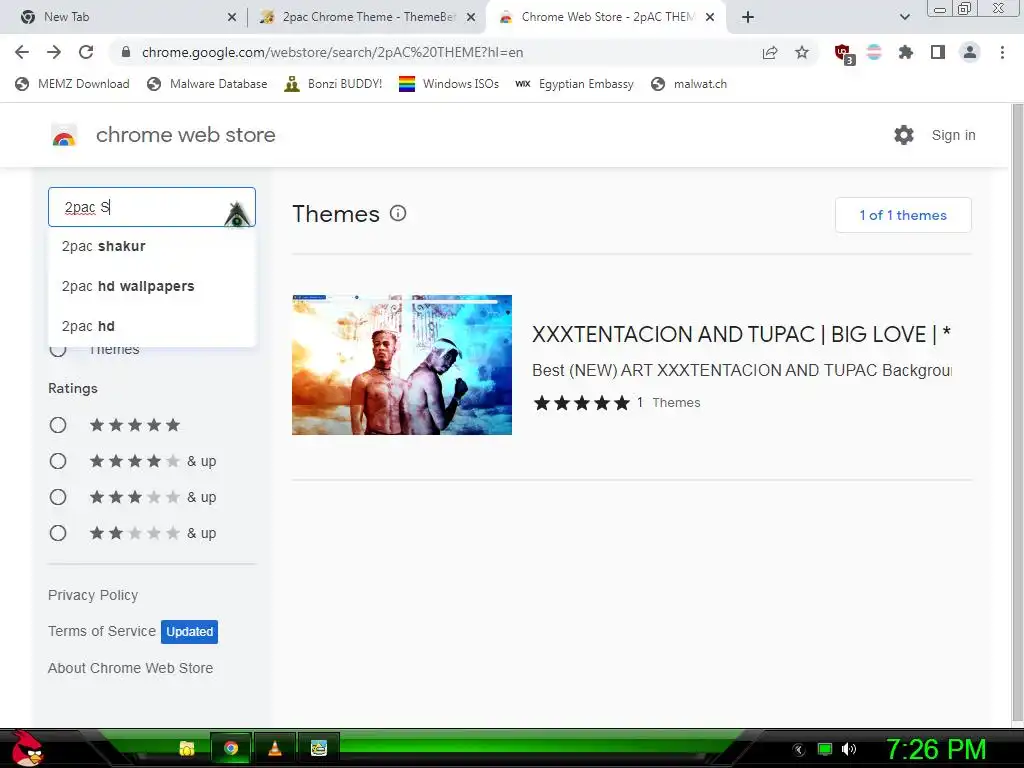This screenshot has height=768, width=1024.
Task: Select the Themes radio button
Action: 58,349
